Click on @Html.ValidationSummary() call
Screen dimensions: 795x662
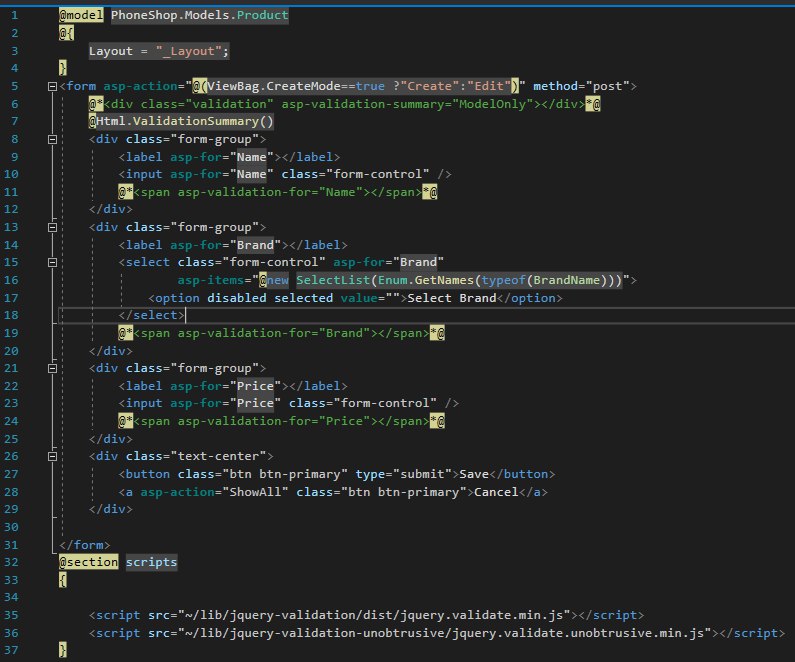point(182,121)
